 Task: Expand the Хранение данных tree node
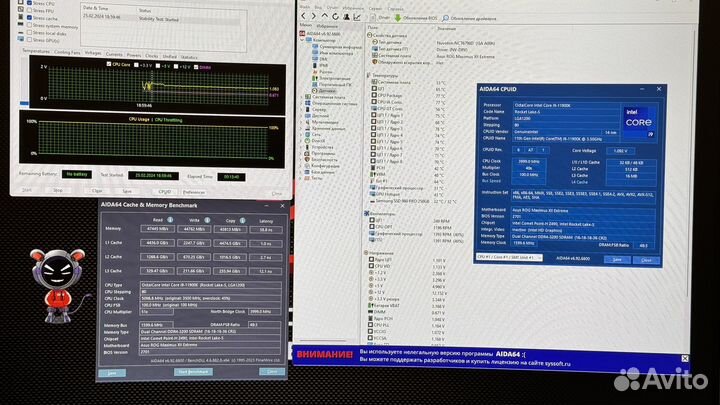pos(302,129)
